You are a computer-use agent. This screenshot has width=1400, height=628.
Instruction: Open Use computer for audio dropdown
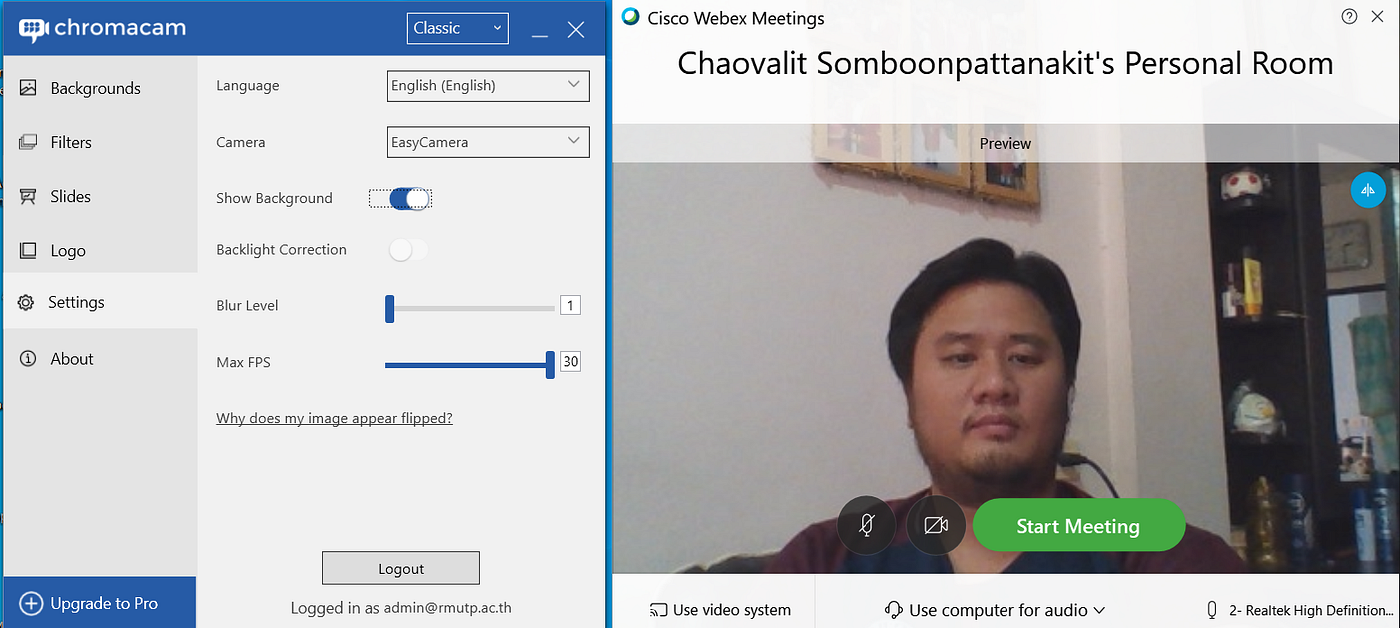coord(995,610)
